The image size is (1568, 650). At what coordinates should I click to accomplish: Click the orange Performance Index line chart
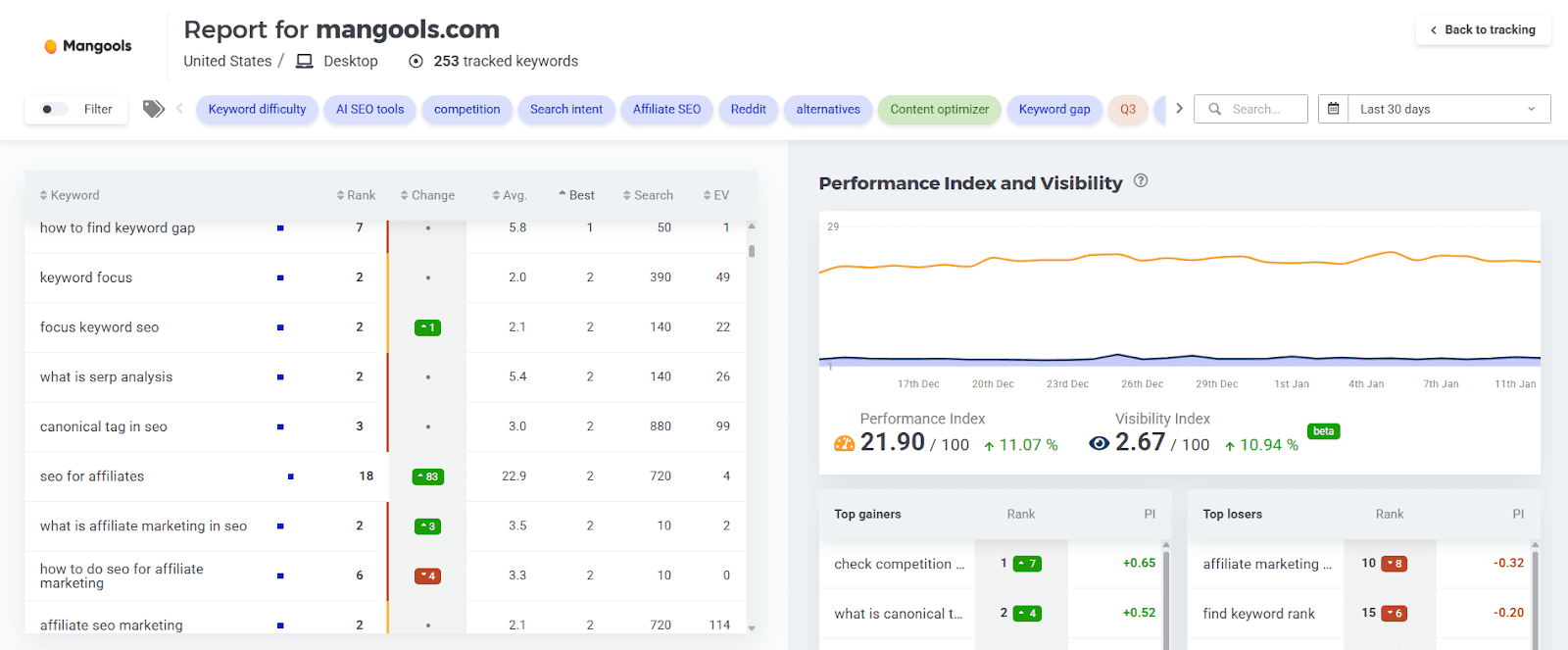[x=1180, y=261]
